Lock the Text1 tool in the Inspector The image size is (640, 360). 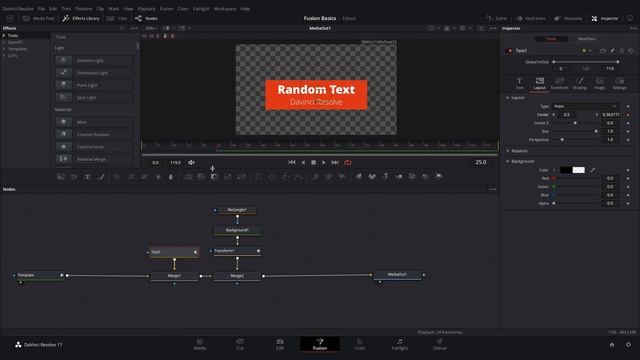[622, 51]
